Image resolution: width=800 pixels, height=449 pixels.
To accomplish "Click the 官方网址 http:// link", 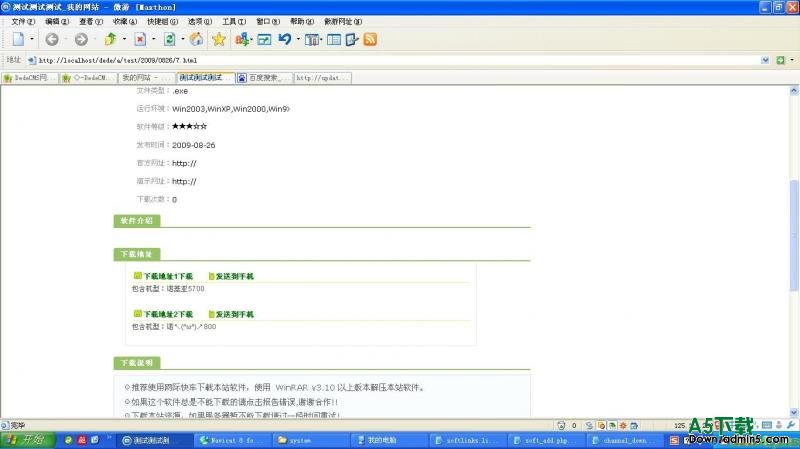I will point(184,163).
